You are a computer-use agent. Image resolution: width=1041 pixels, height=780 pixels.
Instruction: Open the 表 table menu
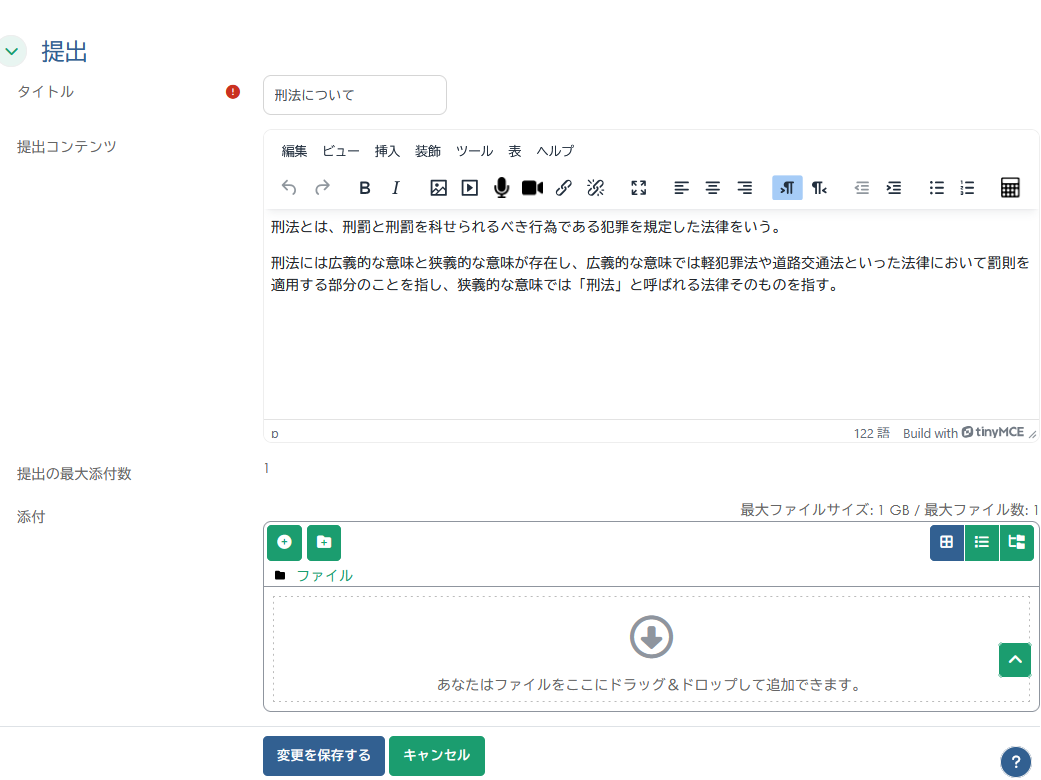coord(514,151)
